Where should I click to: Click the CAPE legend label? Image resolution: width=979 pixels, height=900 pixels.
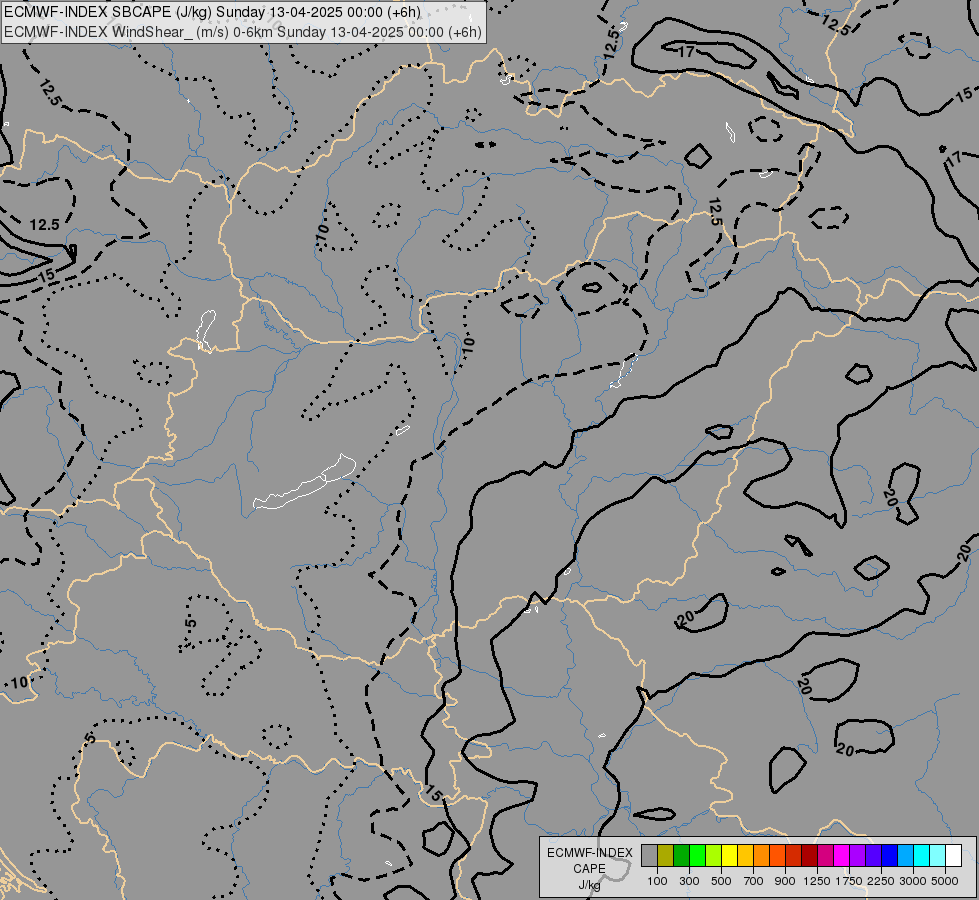(x=589, y=869)
